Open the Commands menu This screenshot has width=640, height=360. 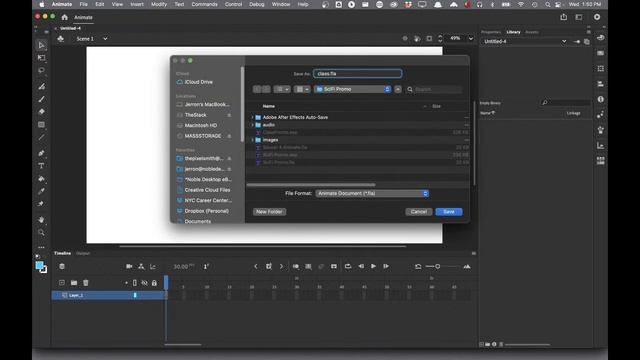(x=204, y=4)
